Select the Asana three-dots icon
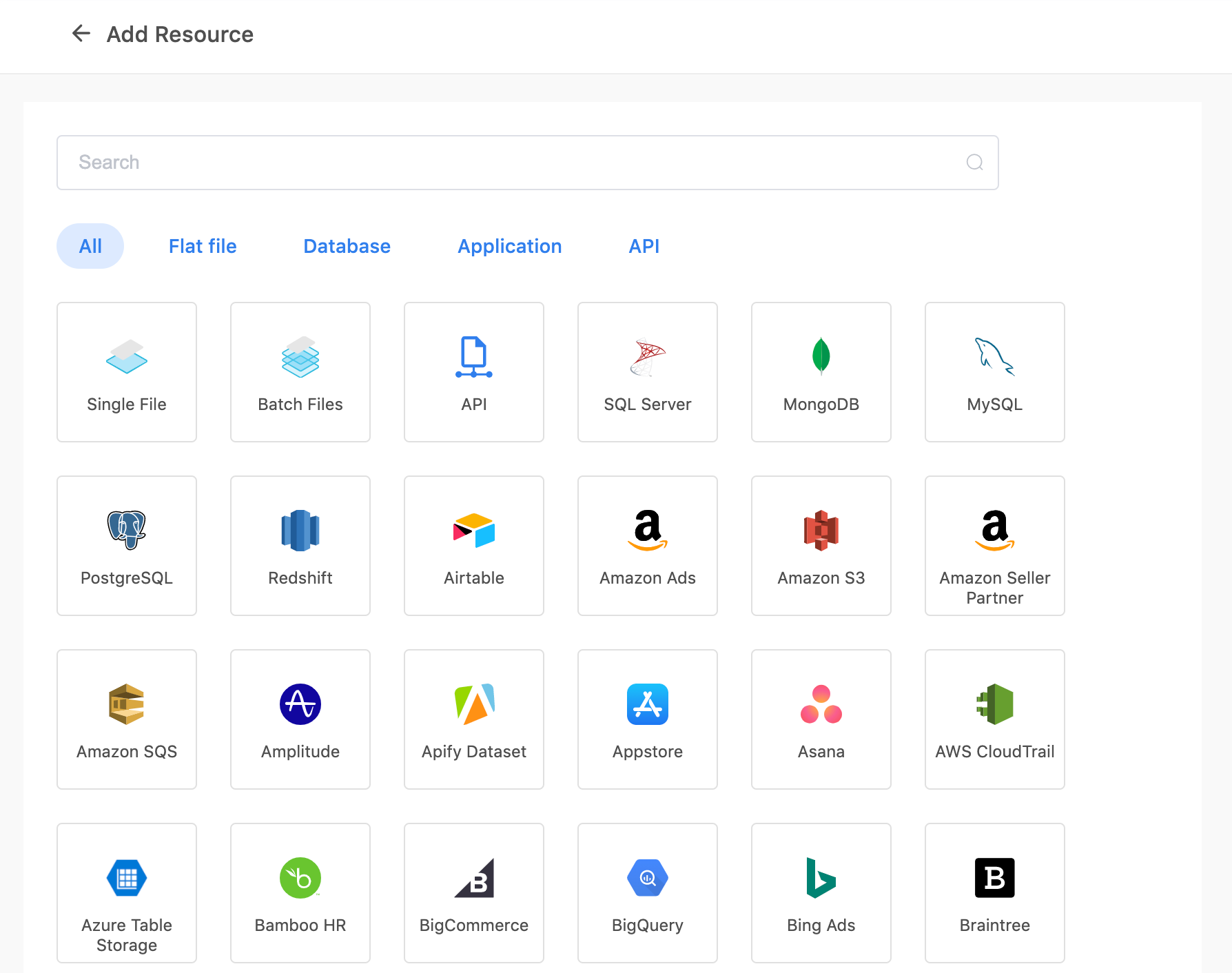 [821, 704]
